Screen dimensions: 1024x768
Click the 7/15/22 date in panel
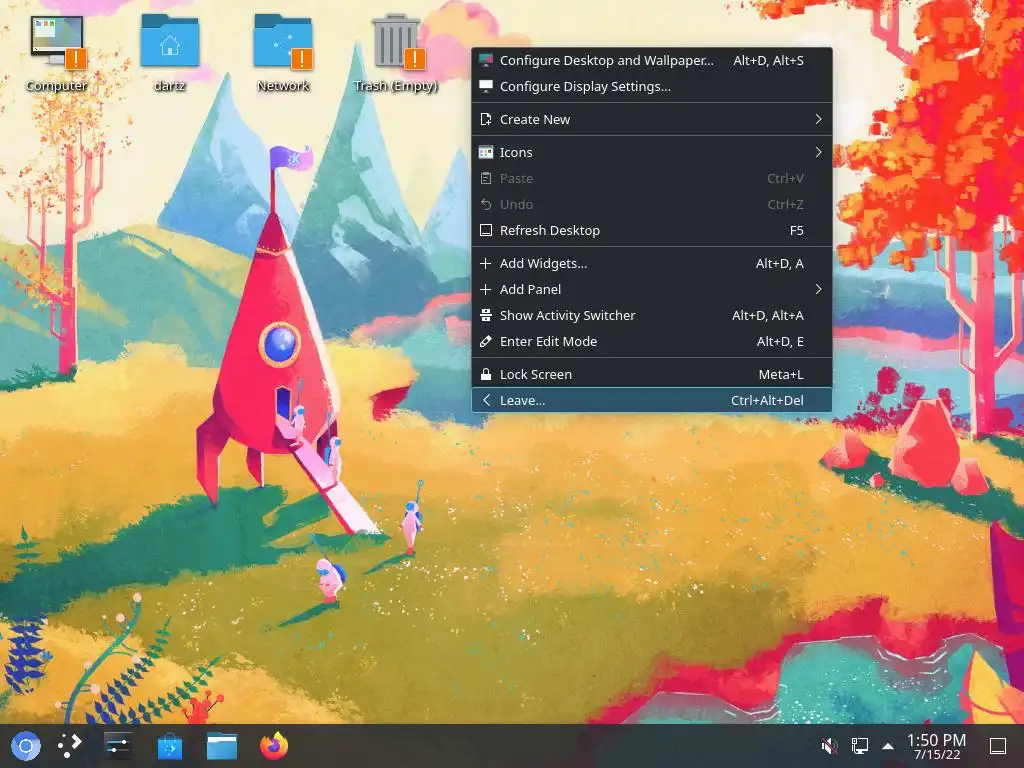pyautogui.click(x=937, y=755)
